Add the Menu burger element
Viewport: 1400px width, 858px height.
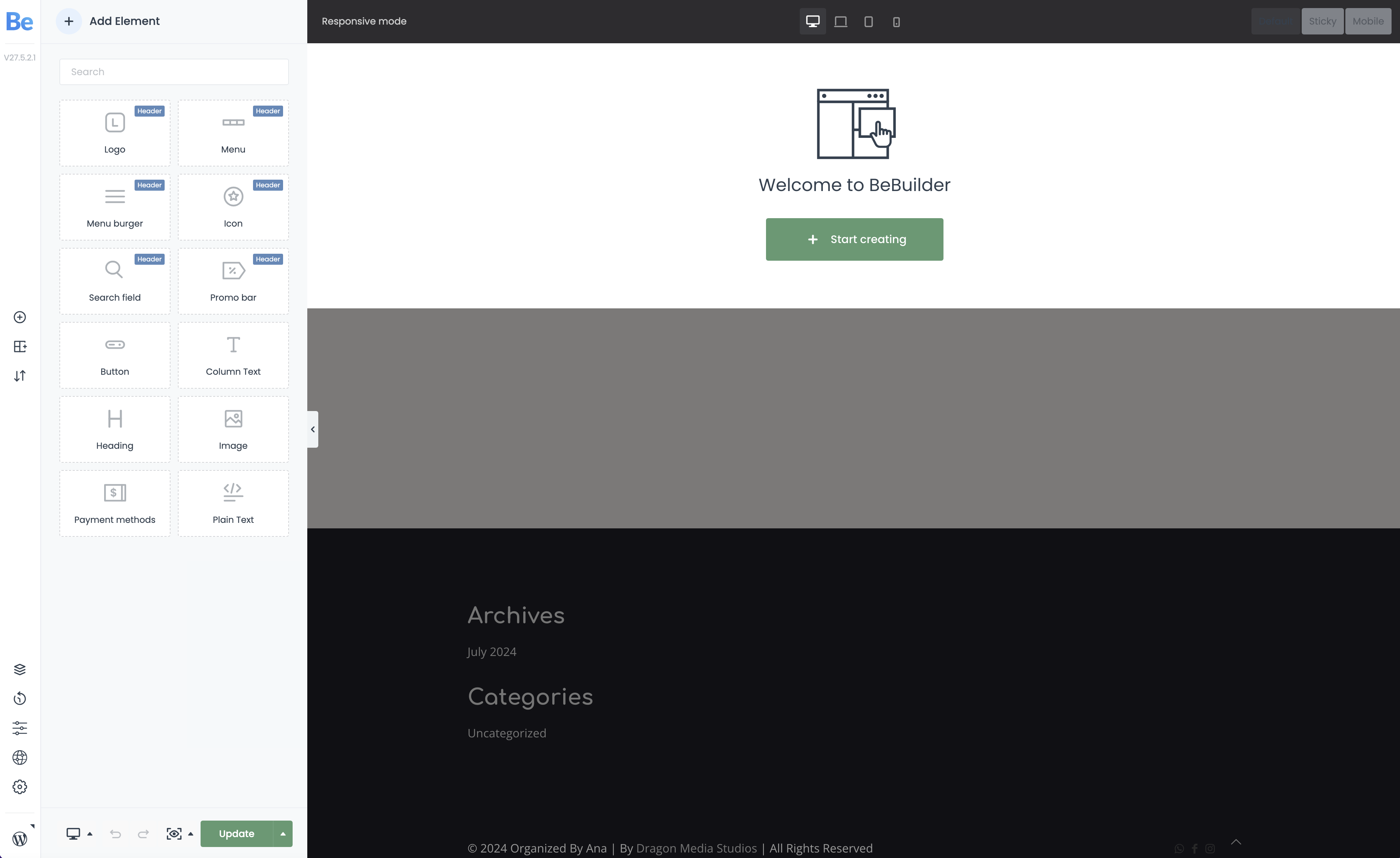click(x=115, y=208)
